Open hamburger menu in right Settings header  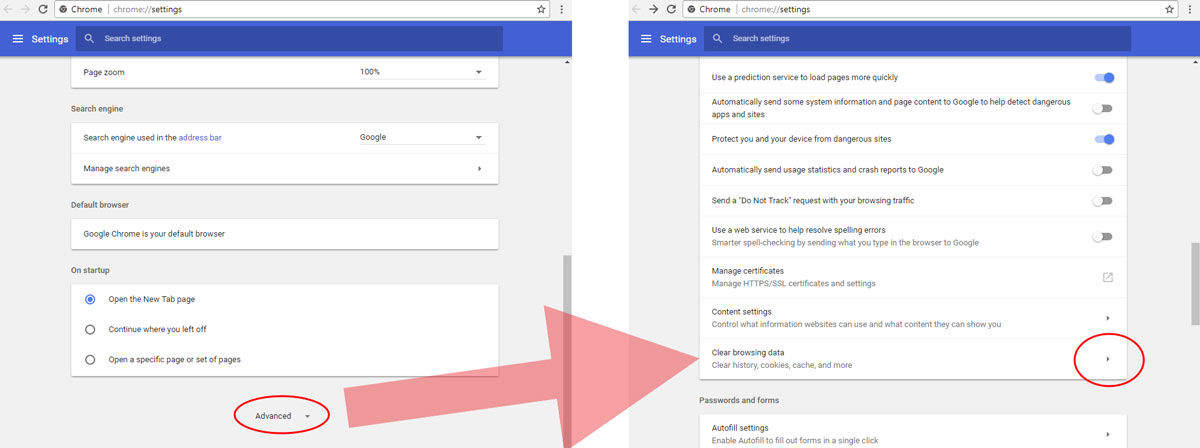645,39
